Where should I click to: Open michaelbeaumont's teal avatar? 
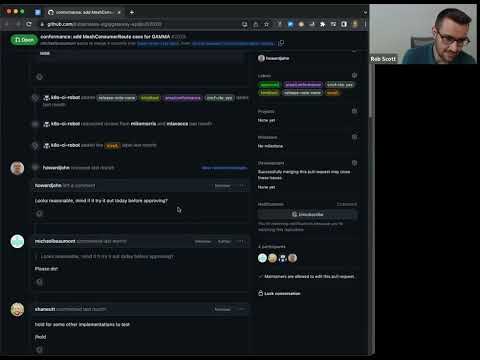coord(17,241)
